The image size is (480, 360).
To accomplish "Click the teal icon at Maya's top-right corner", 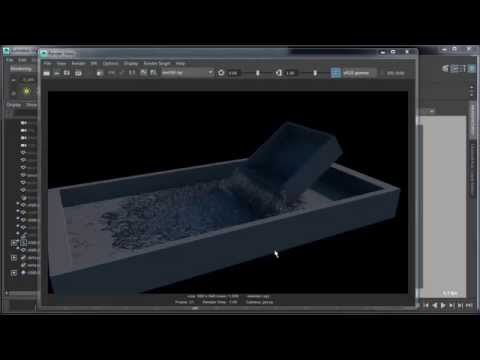I will click(472, 69).
